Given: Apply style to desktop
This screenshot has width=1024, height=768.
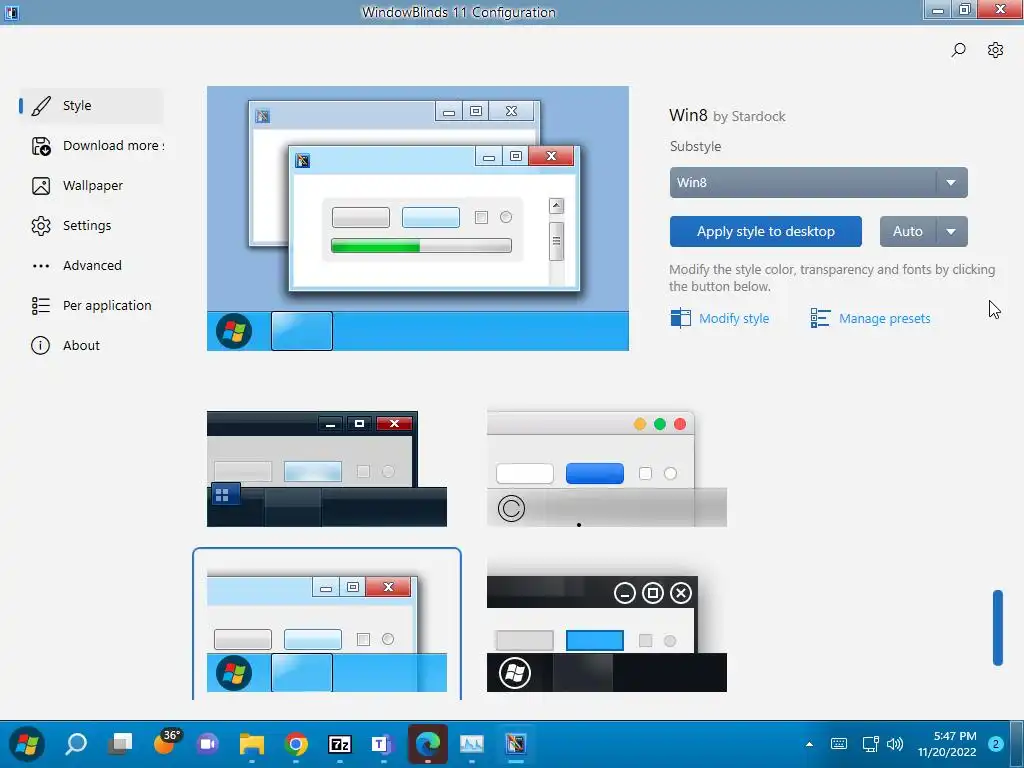Looking at the screenshot, I should 765,231.
